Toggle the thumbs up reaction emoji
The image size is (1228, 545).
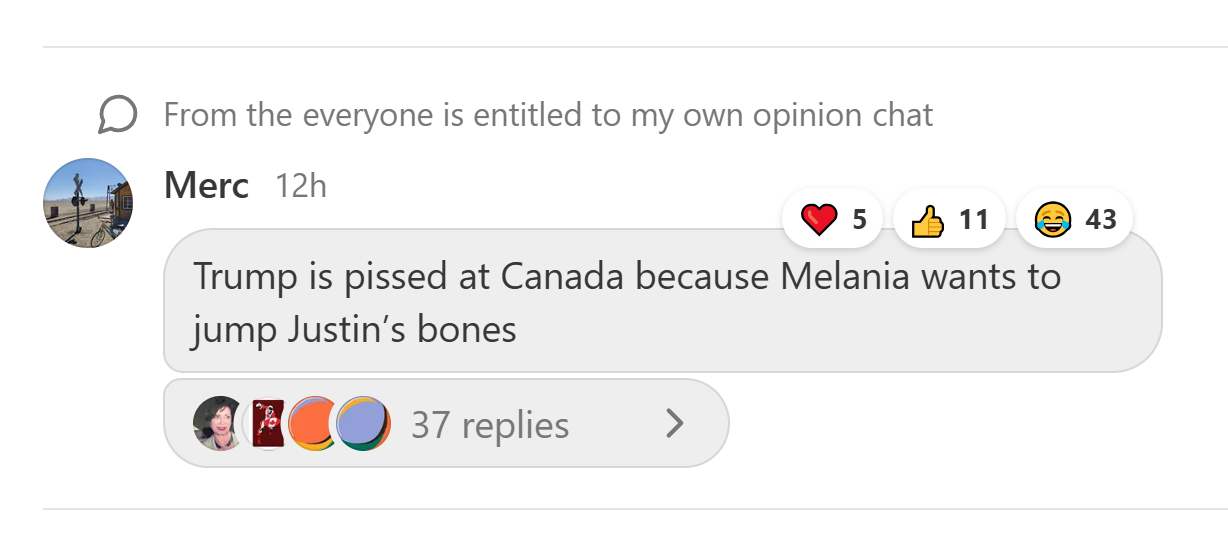pyautogui.click(x=929, y=219)
